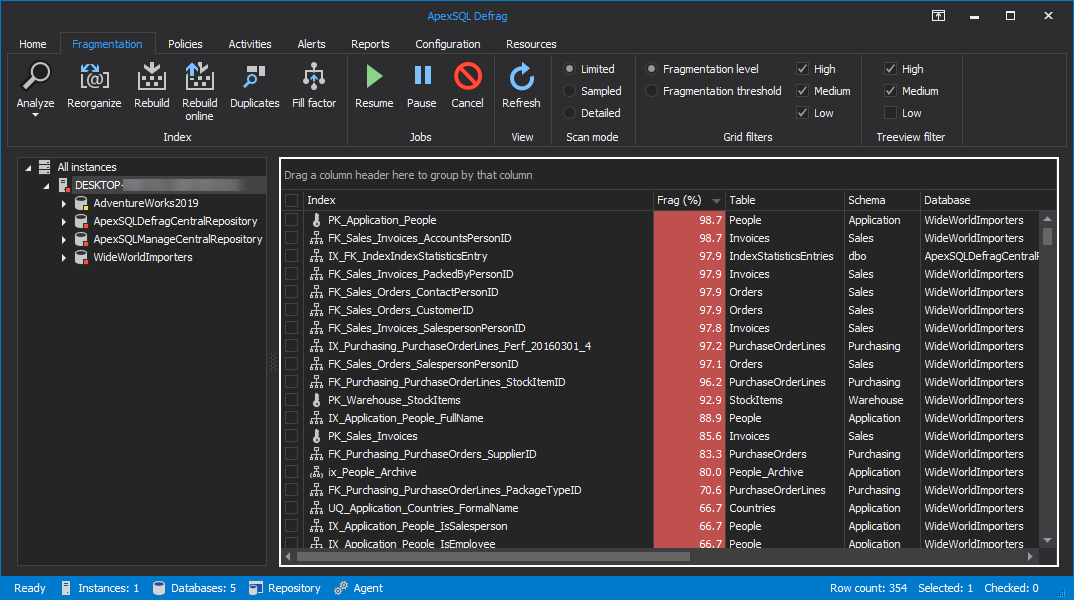Click the Rebuild index icon

[x=151, y=76]
